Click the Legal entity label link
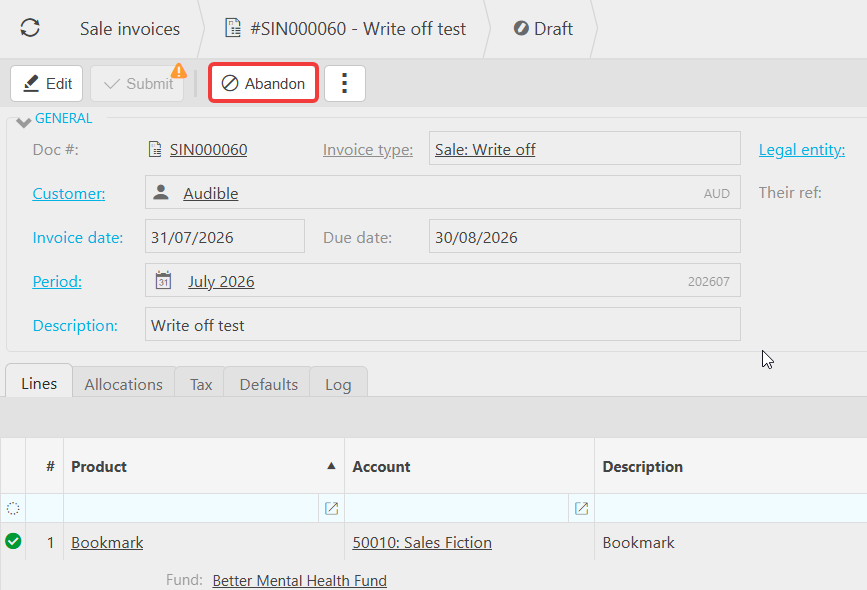 coord(802,150)
